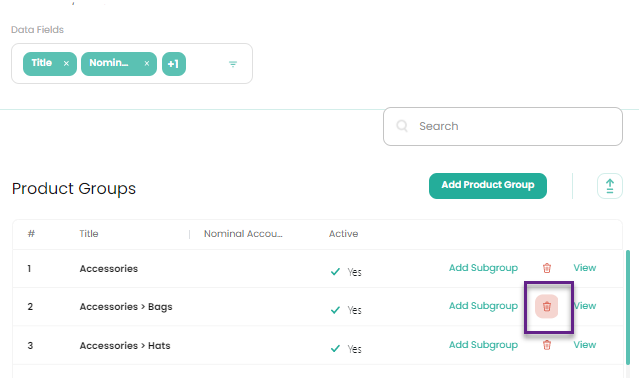The width and height of the screenshot is (639, 378).
Task: Click the Active checkmark for Accessories > Bags
Action: click(x=335, y=310)
